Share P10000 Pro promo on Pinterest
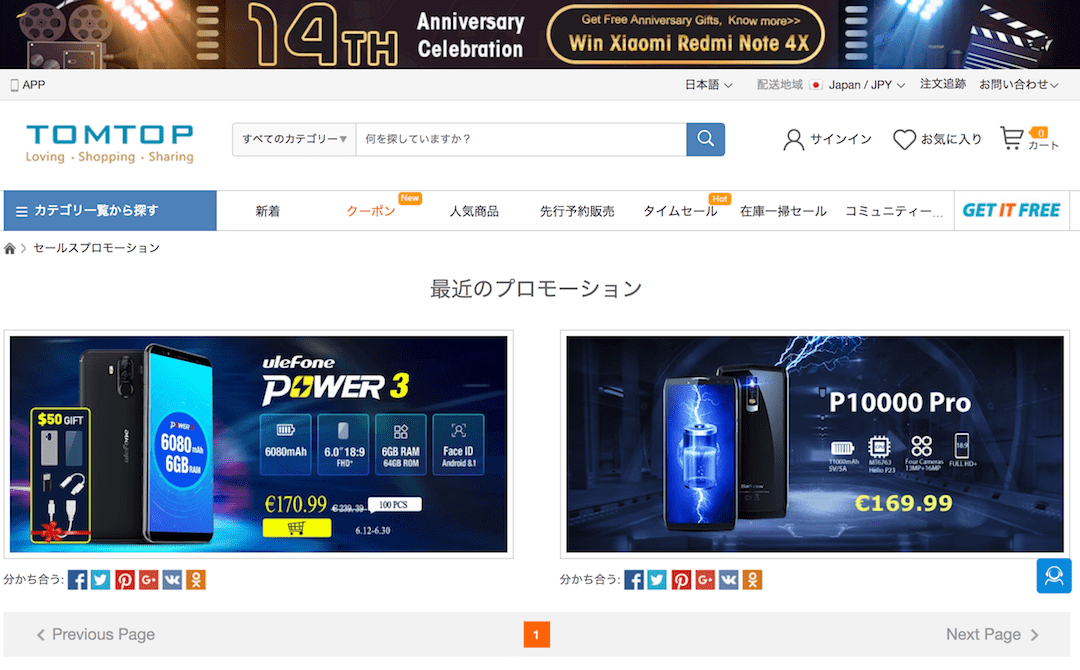The image size is (1080, 670). point(681,580)
